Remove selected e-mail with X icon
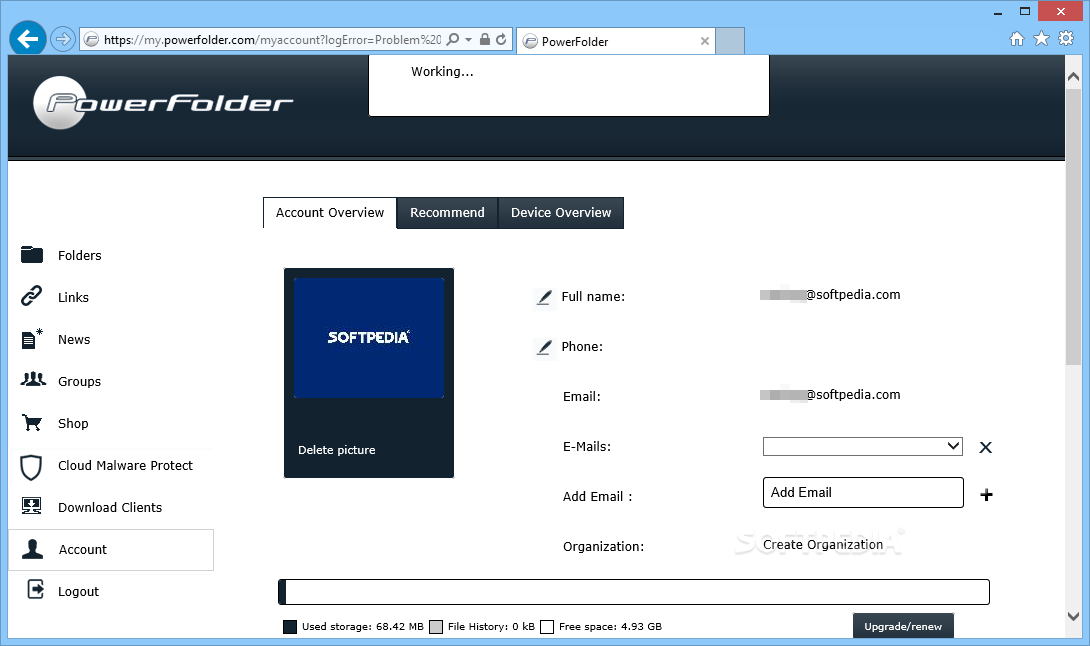This screenshot has width=1090, height=646. [985, 447]
